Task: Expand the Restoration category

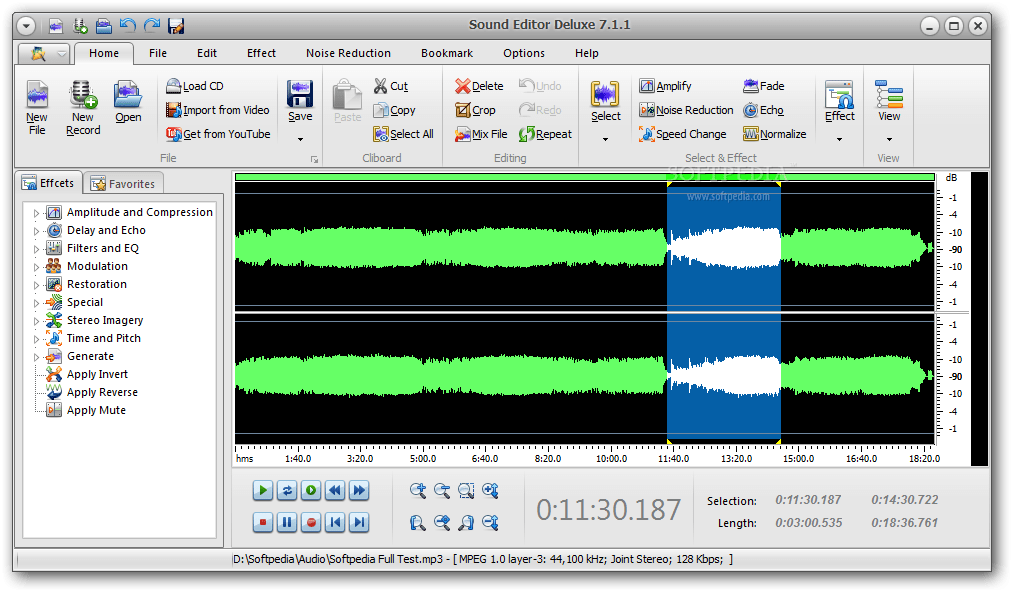Action: click(x=36, y=285)
